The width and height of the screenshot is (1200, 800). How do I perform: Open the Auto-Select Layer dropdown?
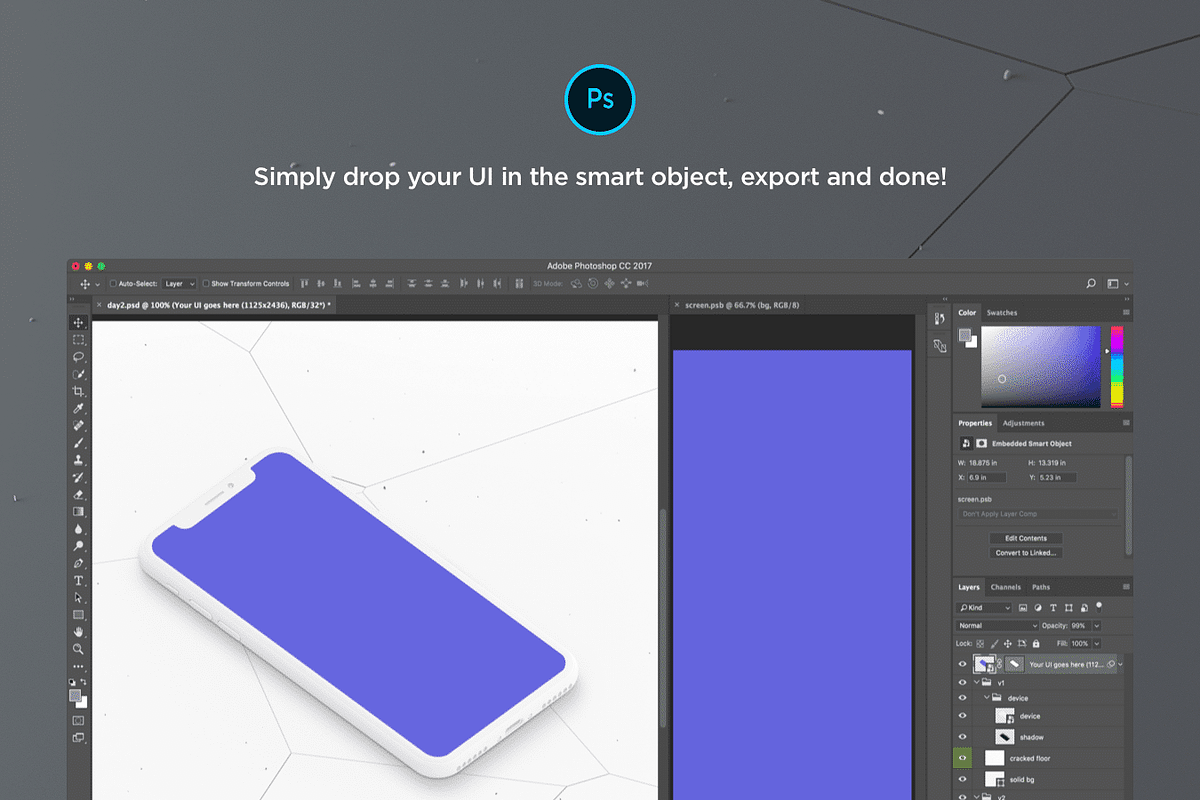pos(179,284)
